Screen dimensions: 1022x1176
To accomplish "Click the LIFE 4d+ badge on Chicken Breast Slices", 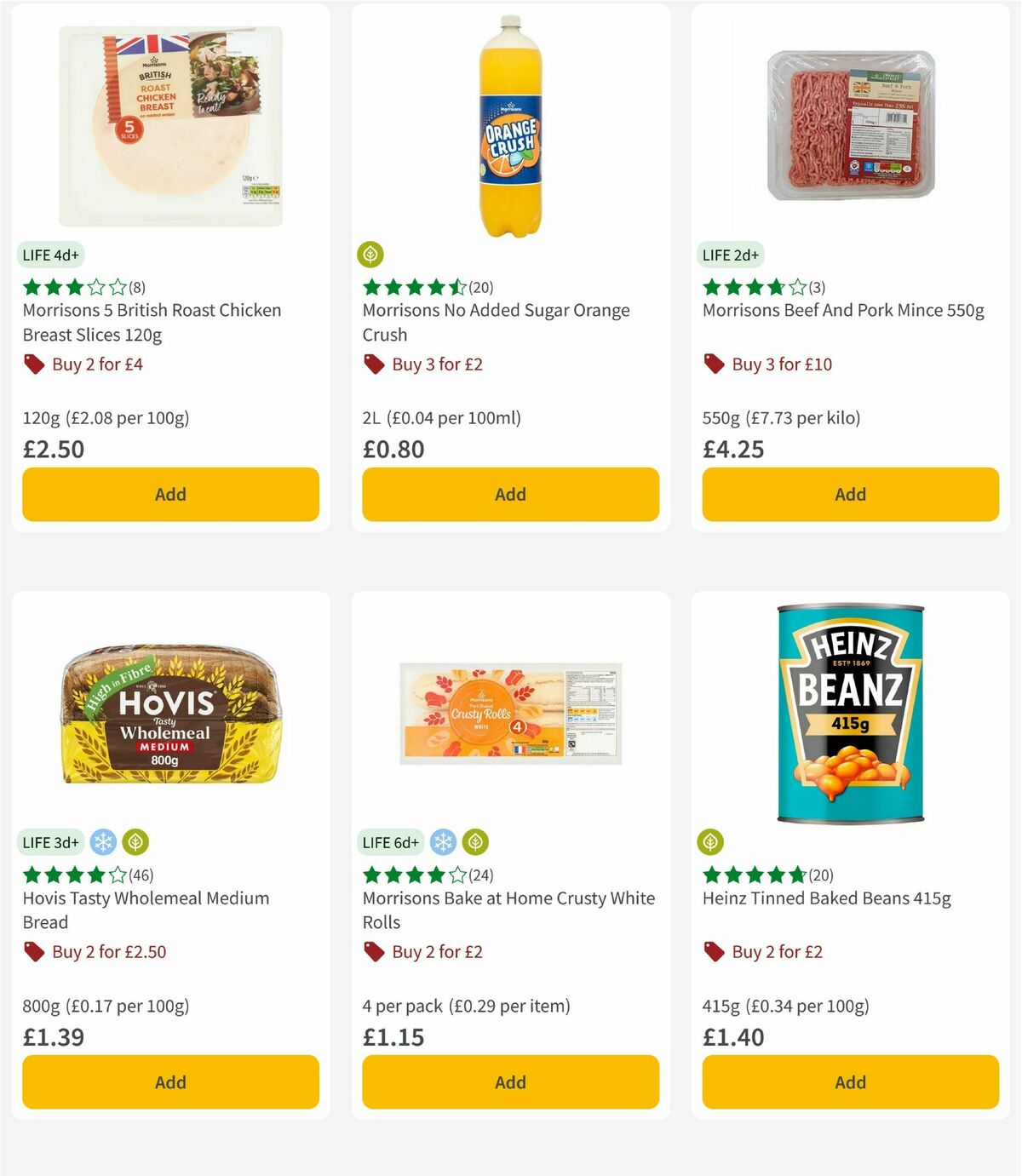I will point(50,254).
